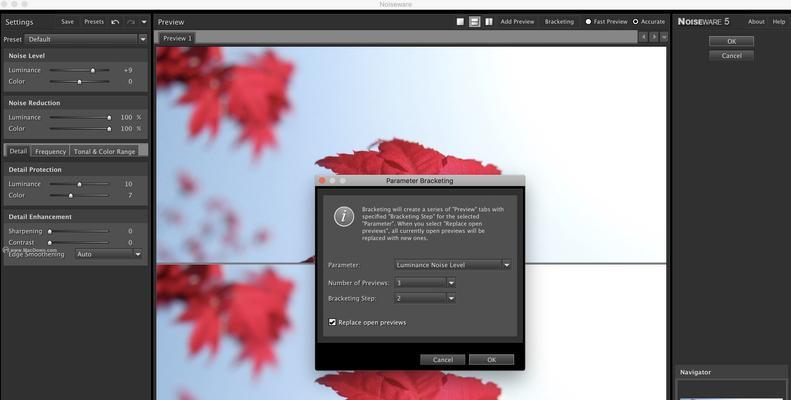The image size is (791, 400).
Task: Adjust Noise Reduction Color slider handle
Action: click(x=109, y=129)
